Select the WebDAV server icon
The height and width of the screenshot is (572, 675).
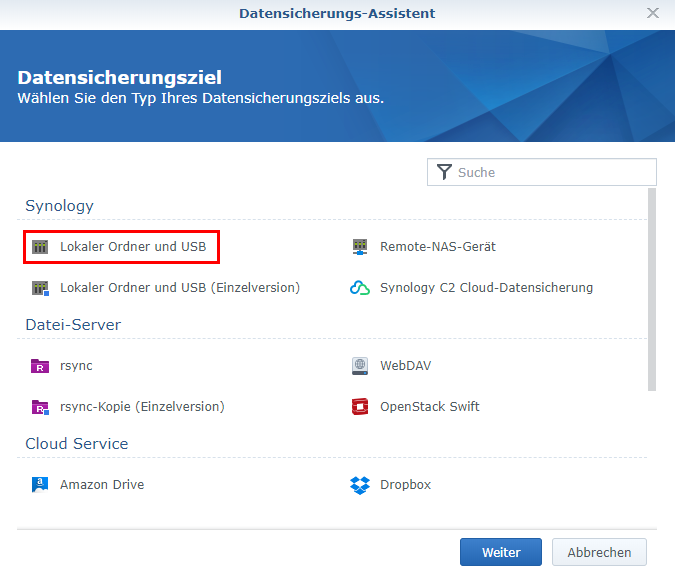360,366
